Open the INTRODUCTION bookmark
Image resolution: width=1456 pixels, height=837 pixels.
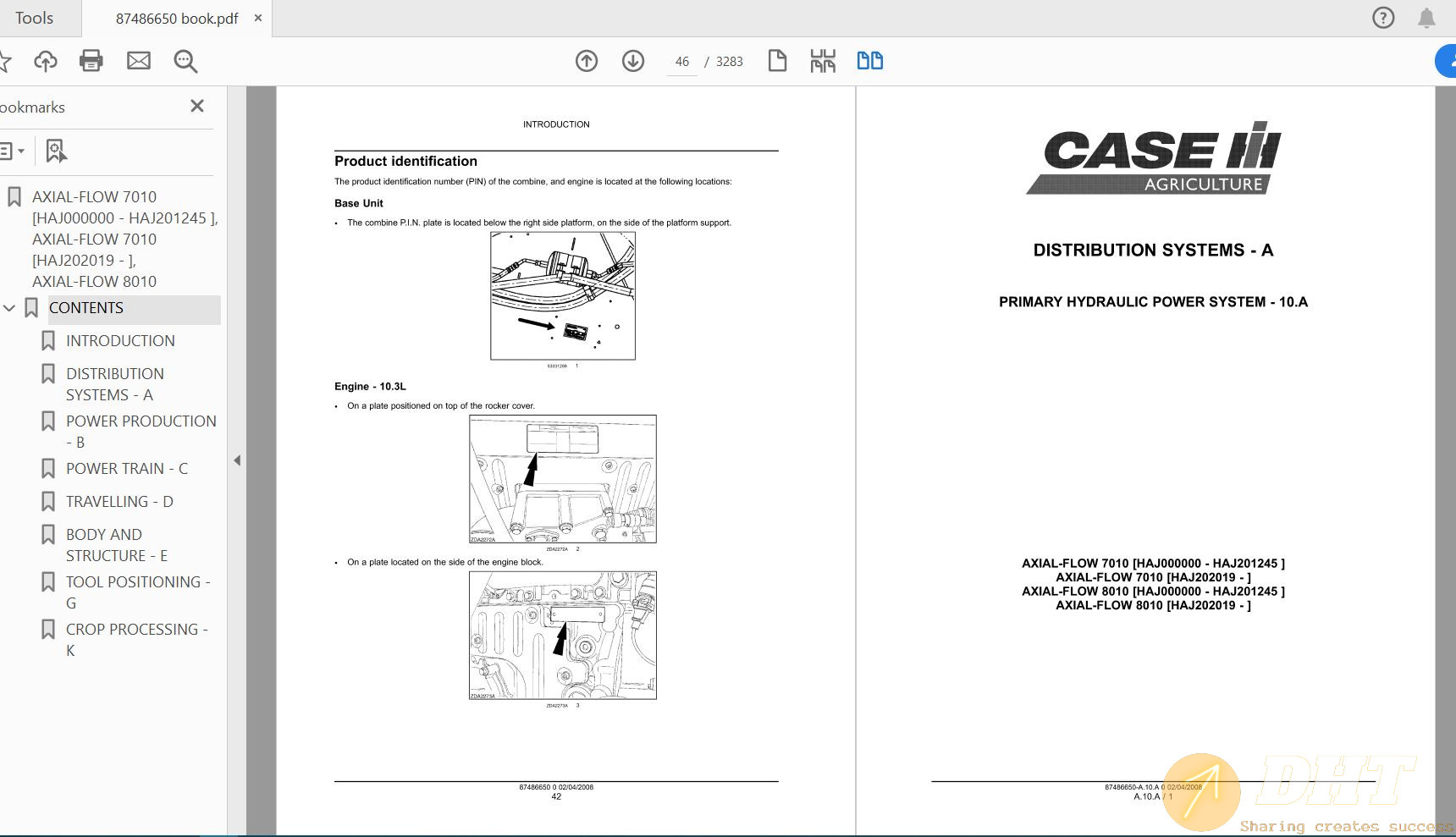tap(120, 341)
